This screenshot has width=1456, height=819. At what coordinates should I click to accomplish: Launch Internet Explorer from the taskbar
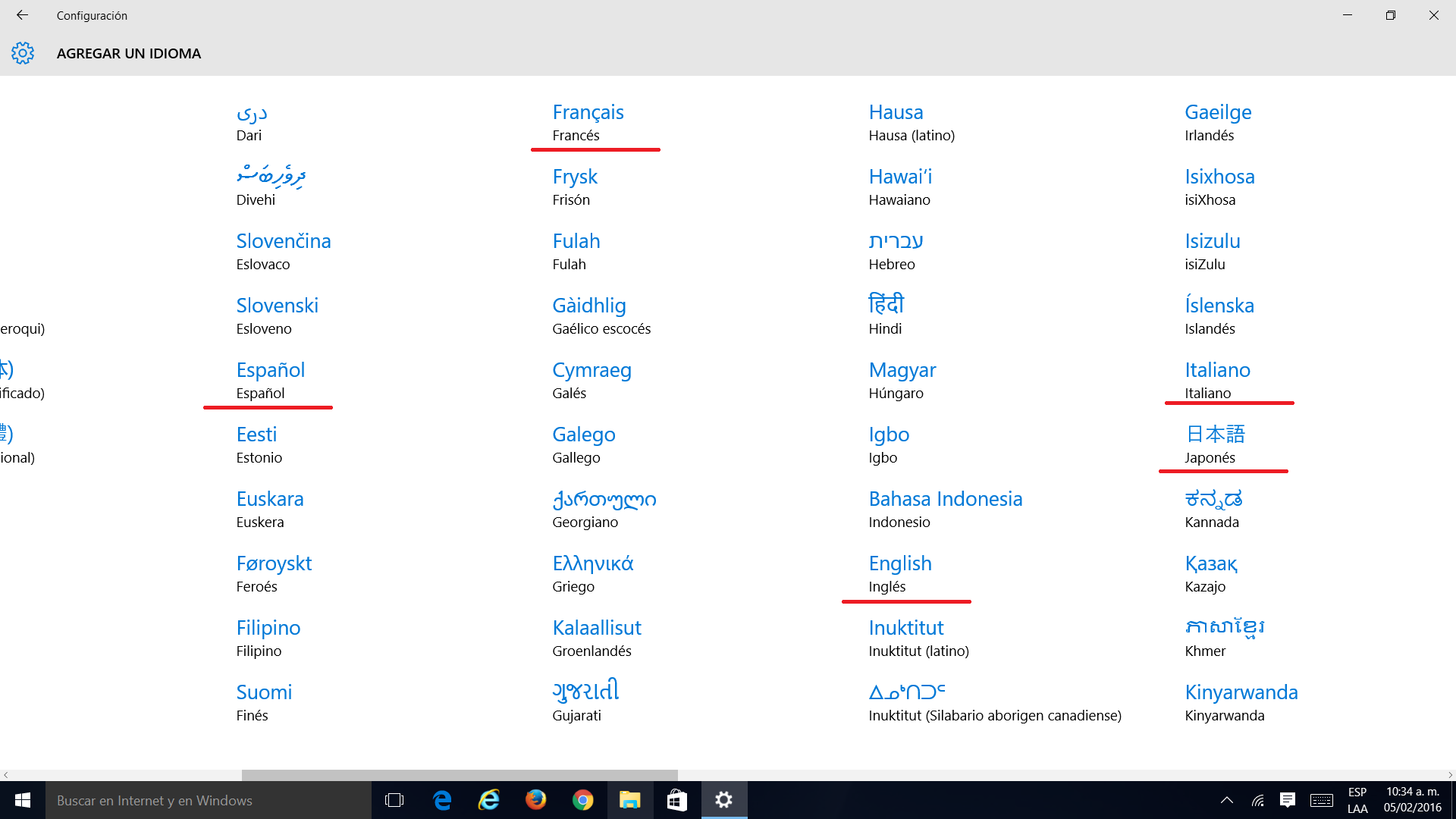tap(489, 800)
